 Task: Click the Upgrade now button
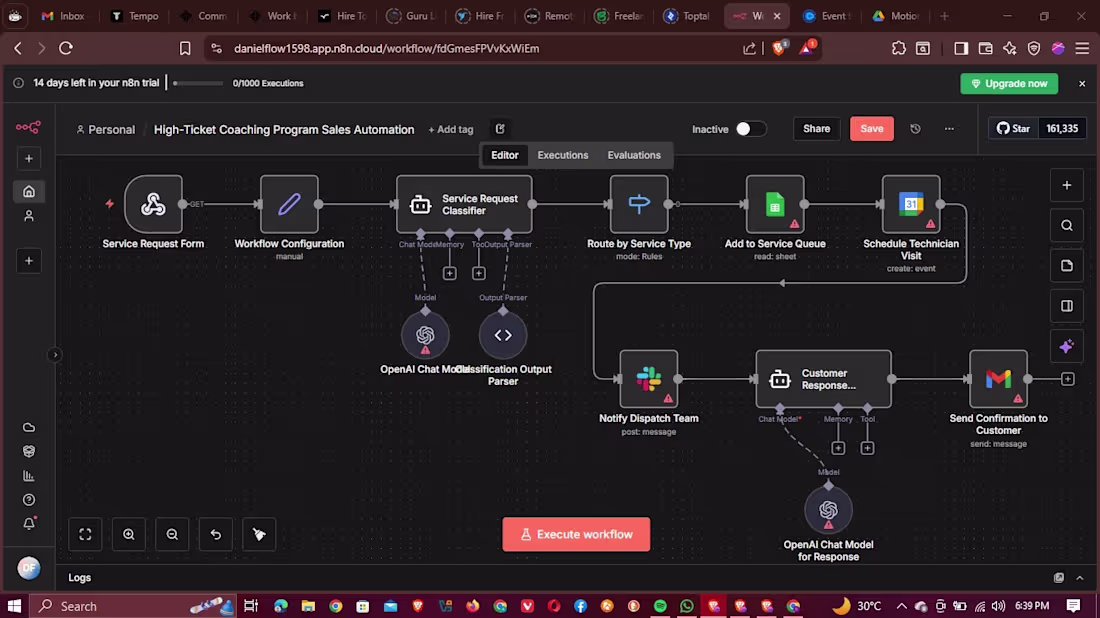(x=1009, y=83)
